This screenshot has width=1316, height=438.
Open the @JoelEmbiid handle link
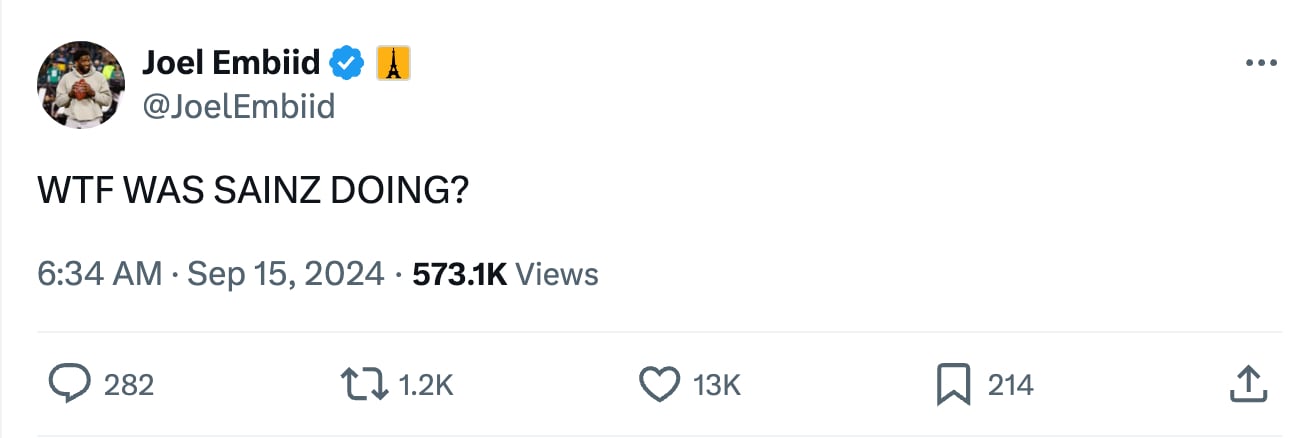coord(239,105)
